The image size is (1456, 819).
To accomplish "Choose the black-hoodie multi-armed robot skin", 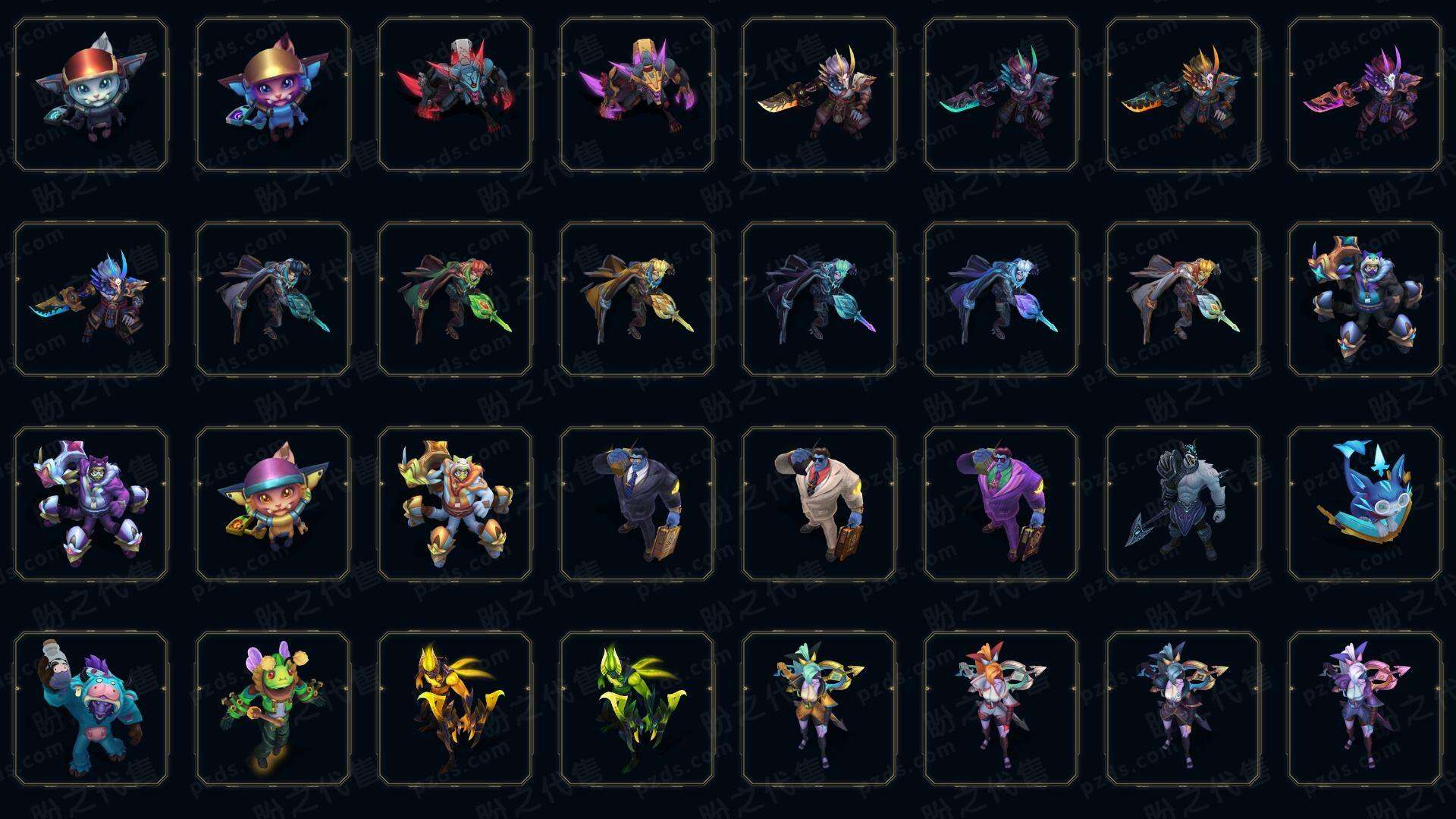I will point(1365,299).
